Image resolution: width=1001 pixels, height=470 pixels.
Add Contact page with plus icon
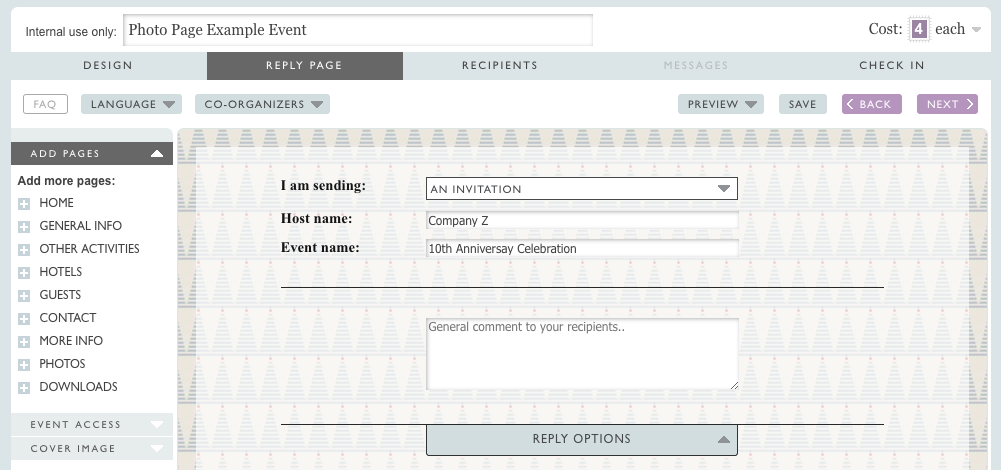pos(24,319)
